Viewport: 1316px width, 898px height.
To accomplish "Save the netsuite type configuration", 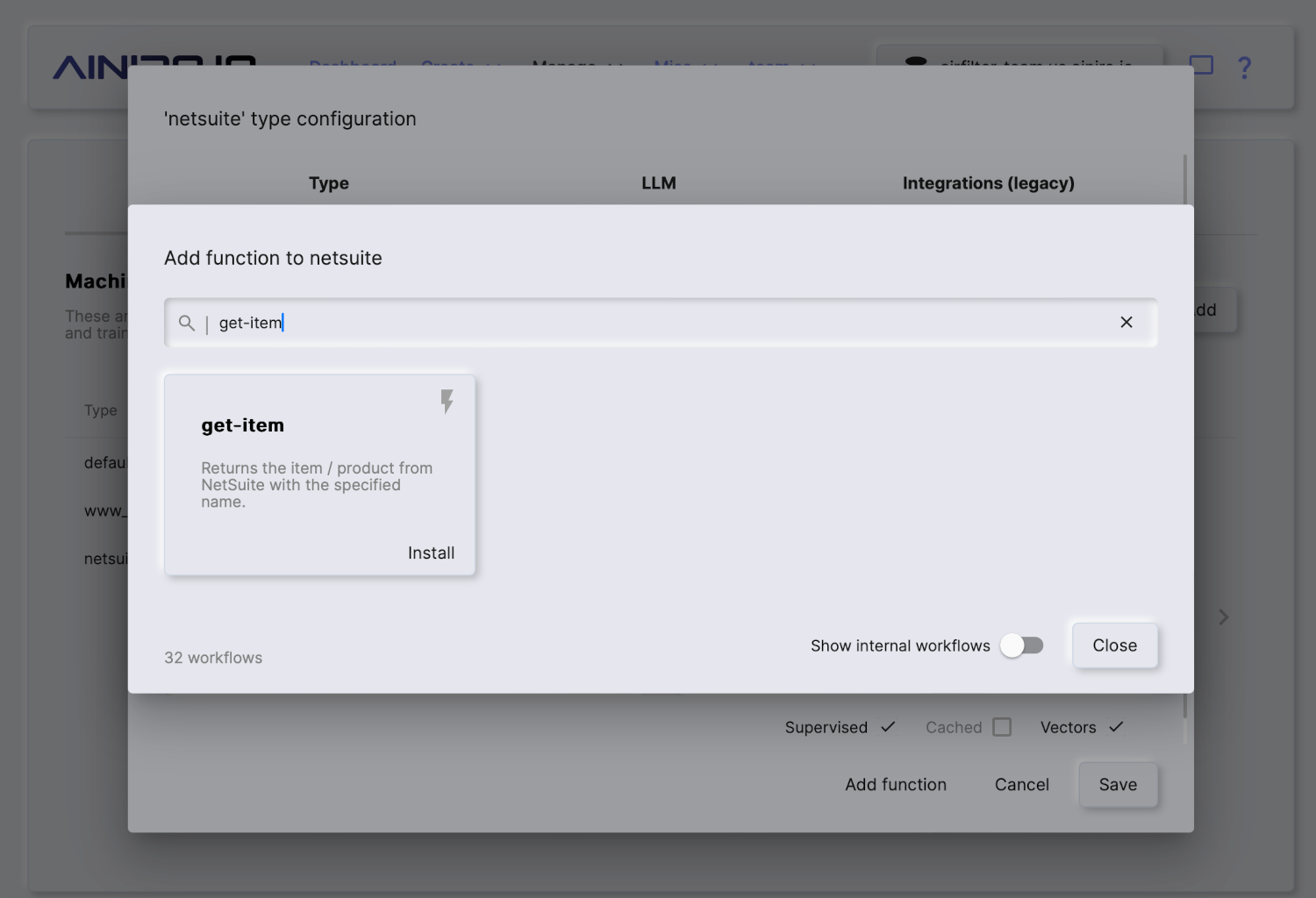I will coord(1118,785).
